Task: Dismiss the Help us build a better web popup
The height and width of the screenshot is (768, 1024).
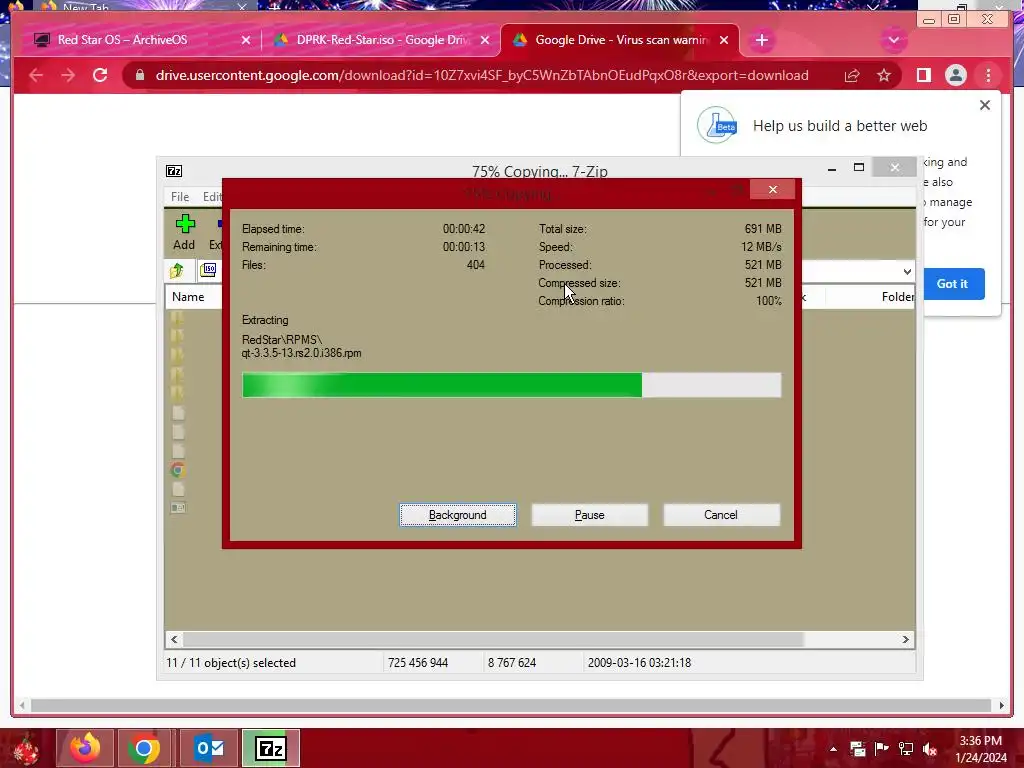Action: [x=985, y=105]
